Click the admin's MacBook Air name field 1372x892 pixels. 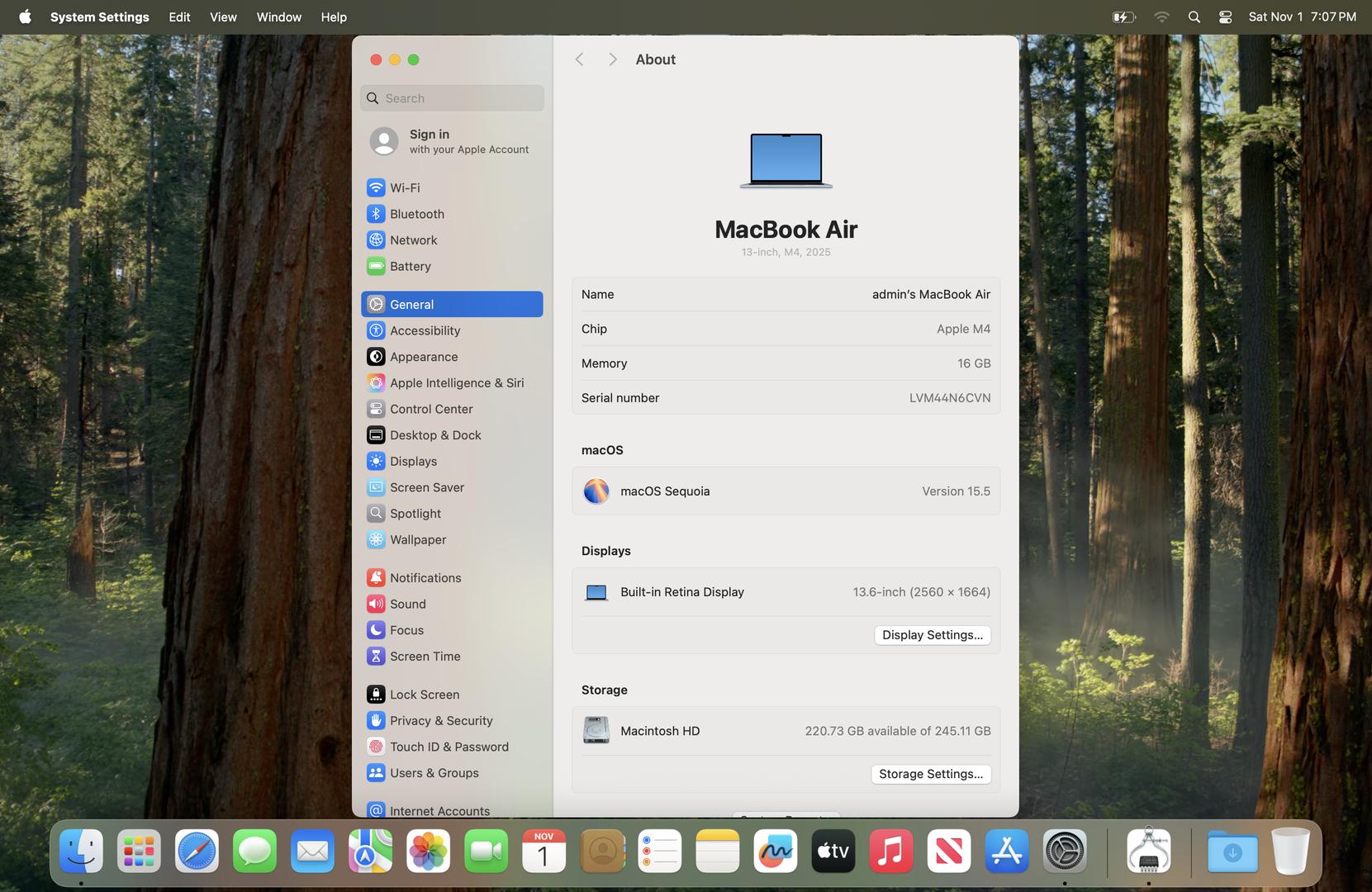click(930, 294)
